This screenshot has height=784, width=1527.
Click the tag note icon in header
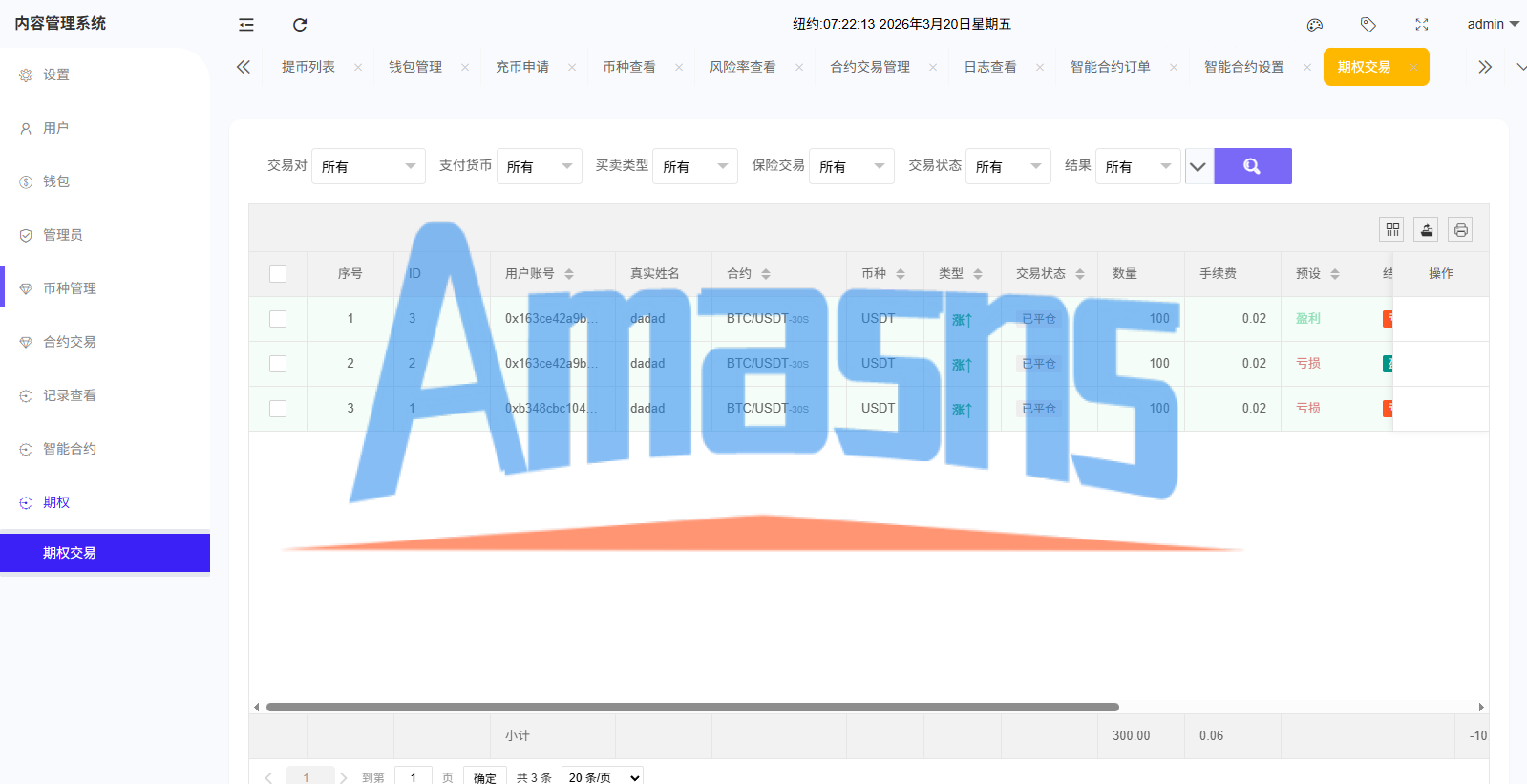pos(1368,25)
